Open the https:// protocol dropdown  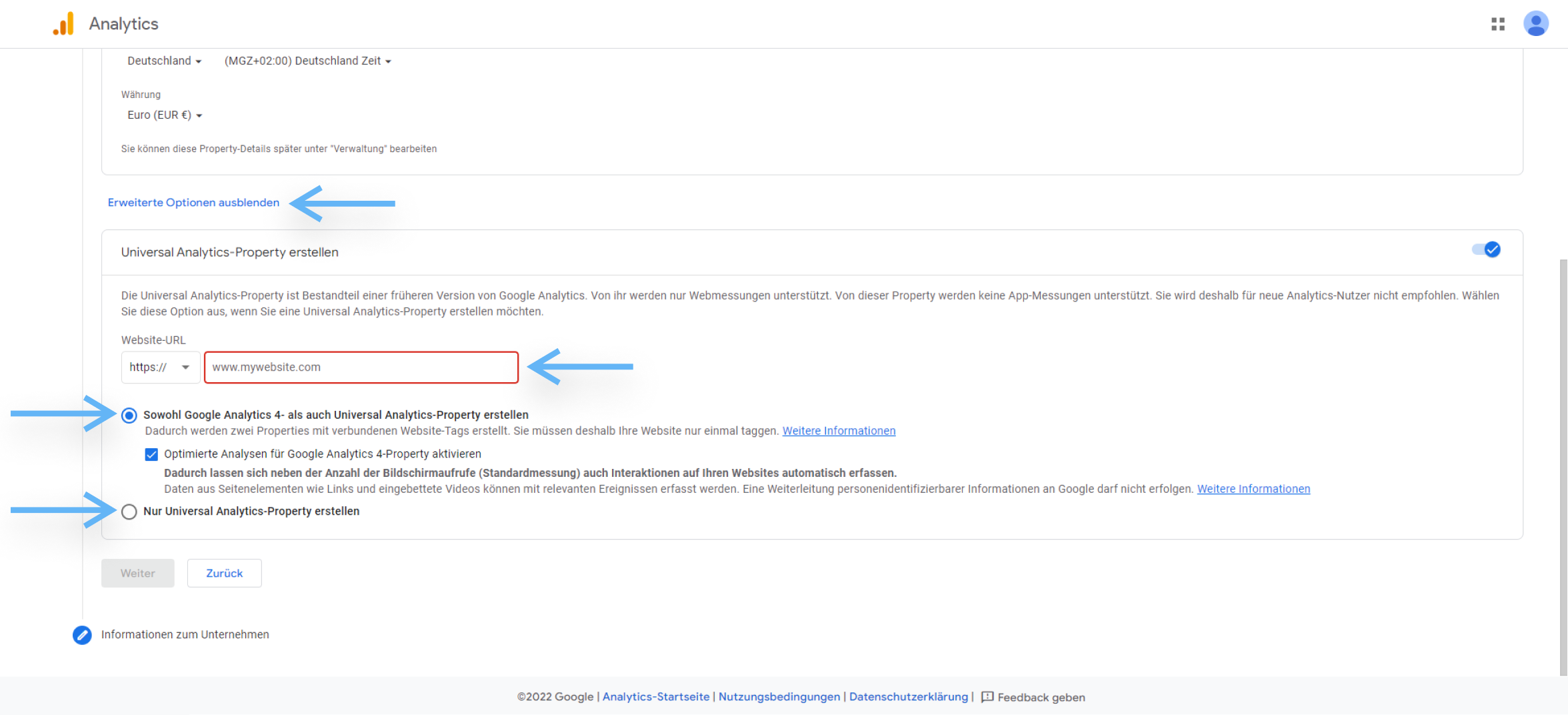pos(160,368)
